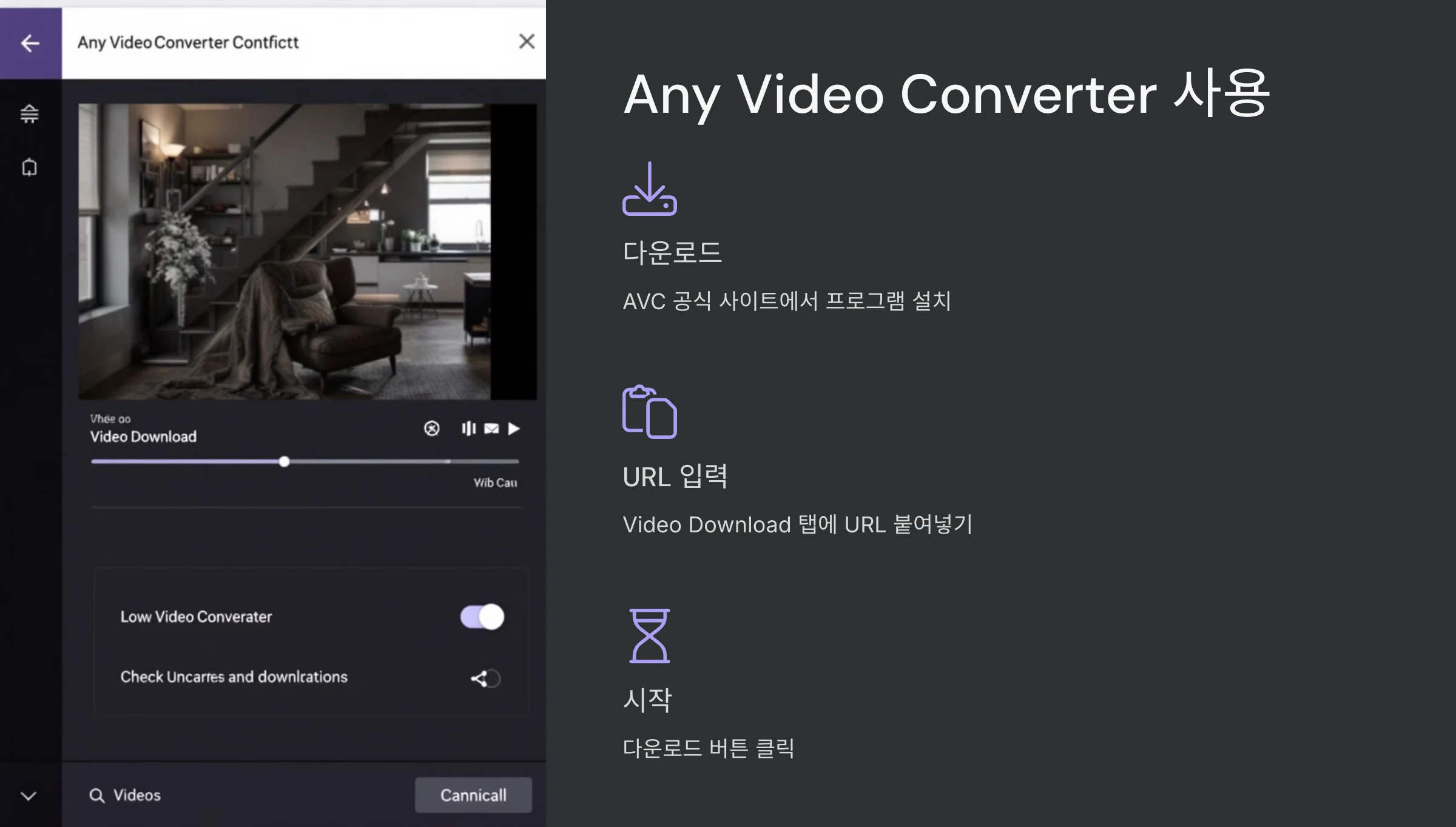The width and height of the screenshot is (1456, 827).
Task: Open the bookmark icon in the sidebar
Action: [29, 166]
